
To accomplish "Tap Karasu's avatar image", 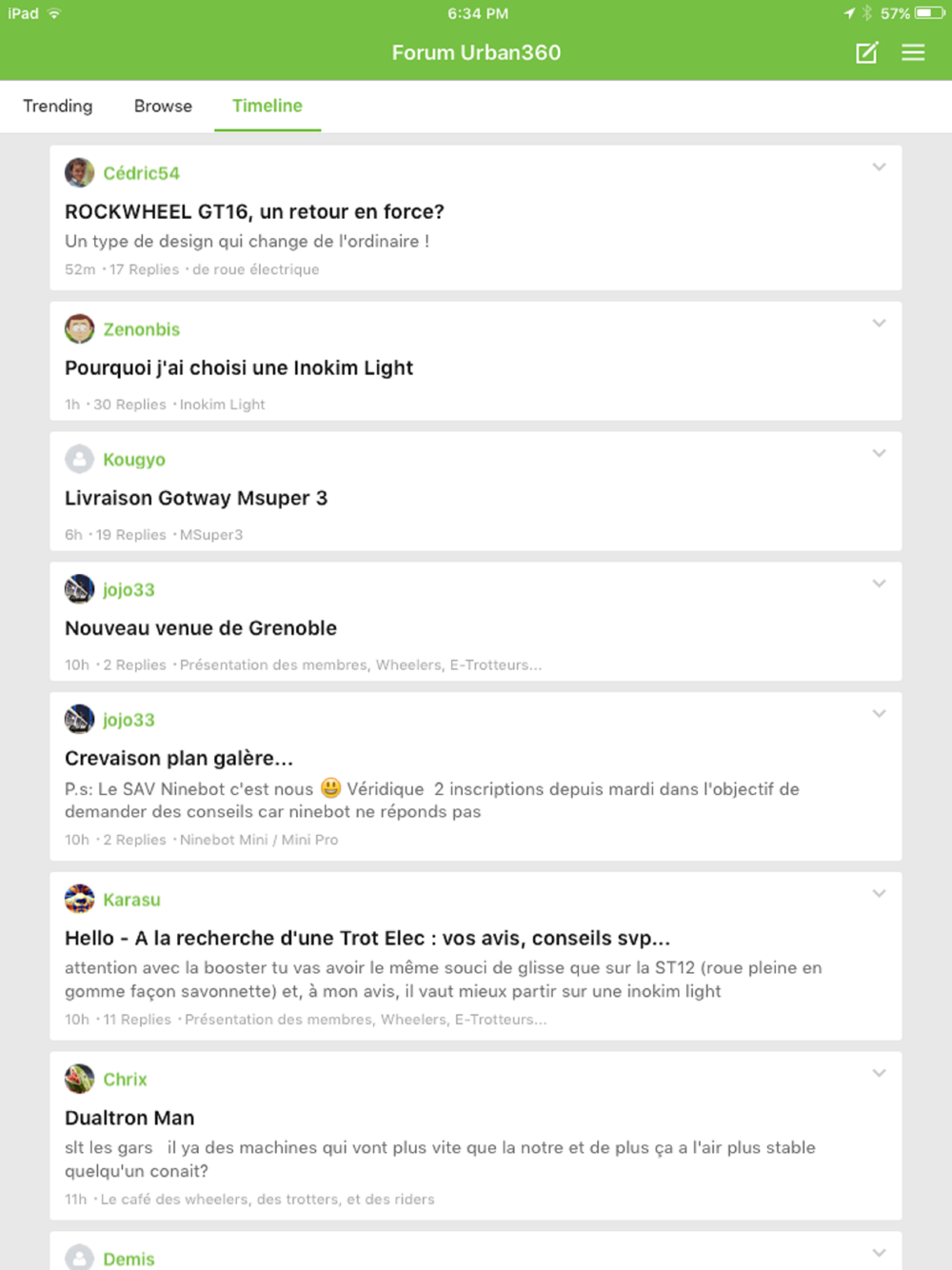I will [79, 900].
